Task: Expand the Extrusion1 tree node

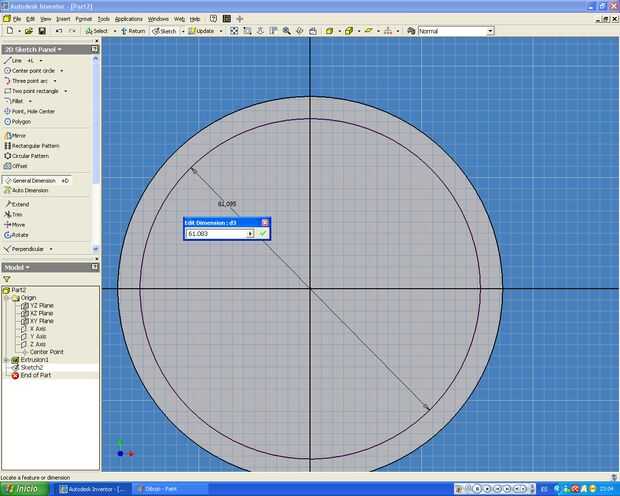Action: pos(7,360)
